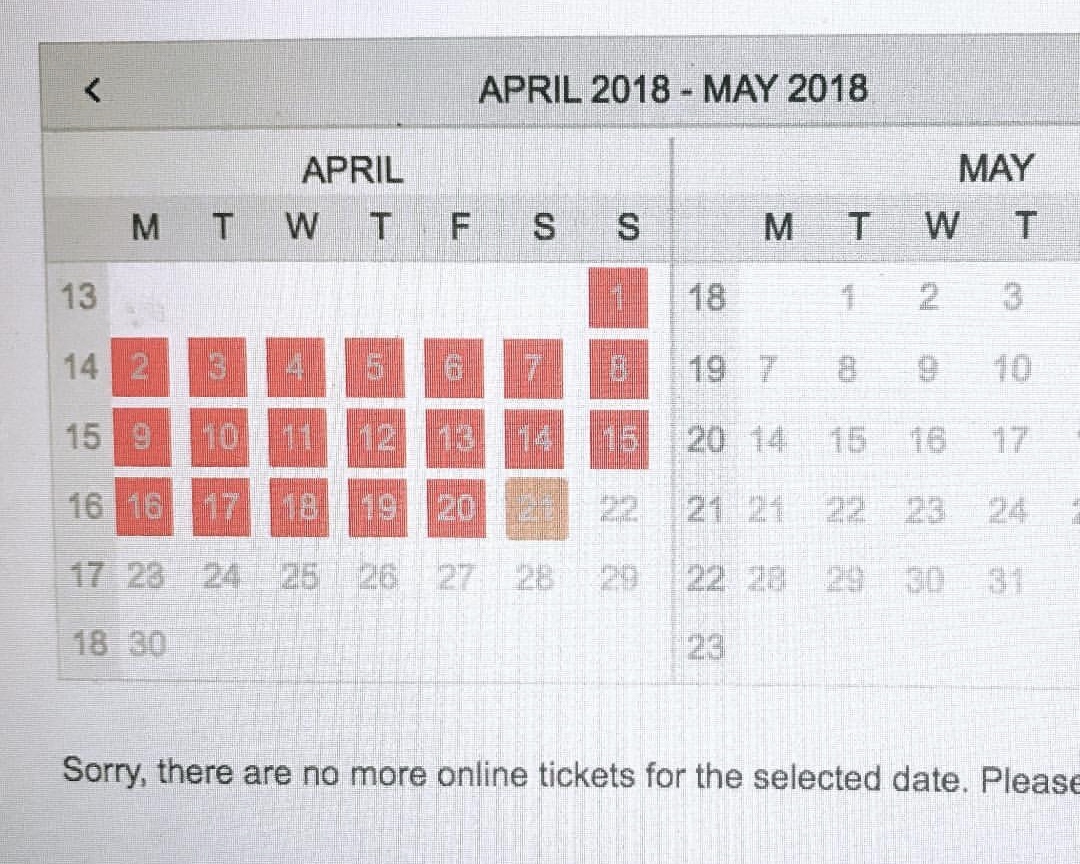Click the Sunday column header in April
The height and width of the screenshot is (864, 1080).
(x=627, y=227)
